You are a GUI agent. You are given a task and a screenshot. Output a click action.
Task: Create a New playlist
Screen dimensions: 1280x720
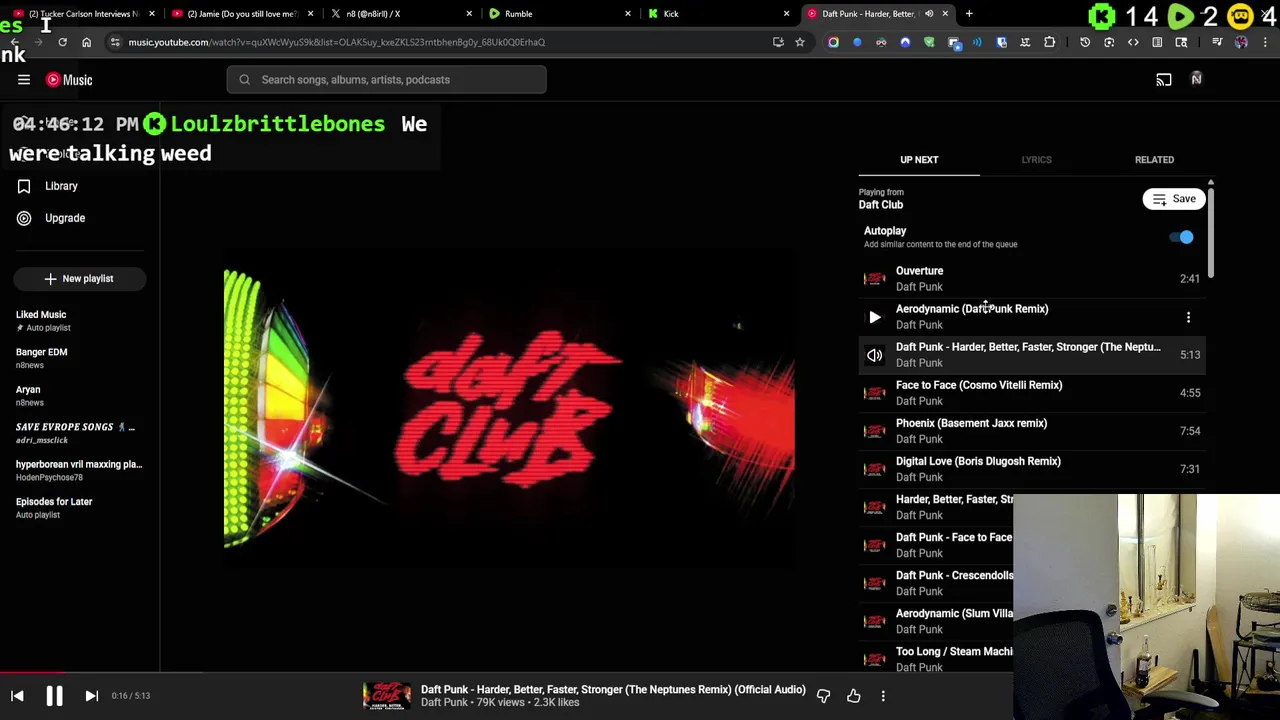click(x=79, y=279)
